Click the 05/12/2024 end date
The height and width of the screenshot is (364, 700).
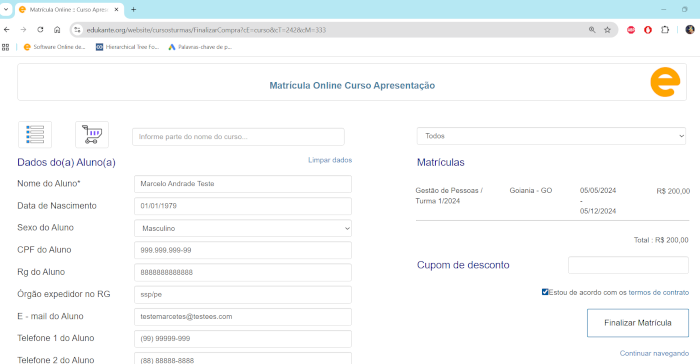pyautogui.click(x=598, y=211)
